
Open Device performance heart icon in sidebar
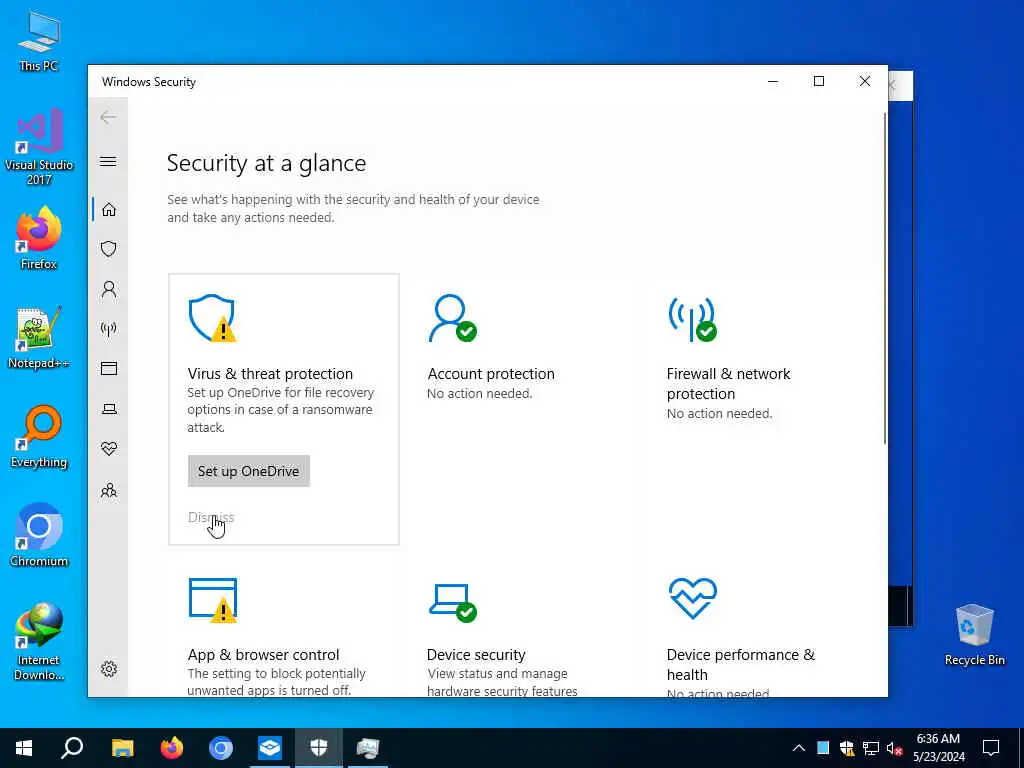click(108, 449)
